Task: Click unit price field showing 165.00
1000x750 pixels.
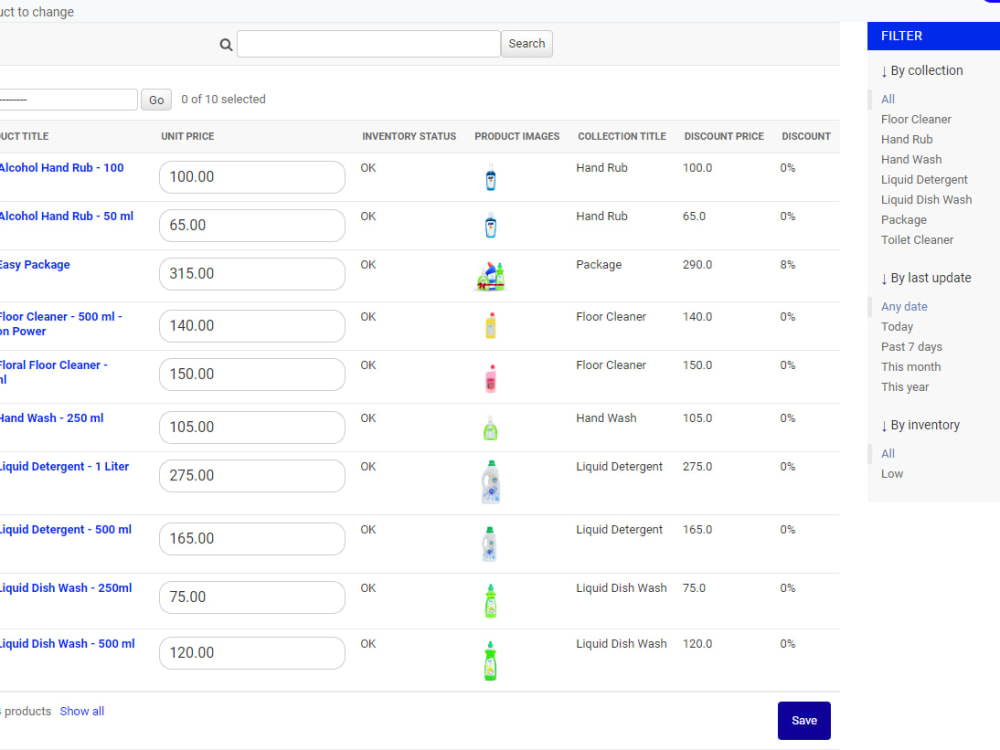Action: pyautogui.click(x=252, y=539)
